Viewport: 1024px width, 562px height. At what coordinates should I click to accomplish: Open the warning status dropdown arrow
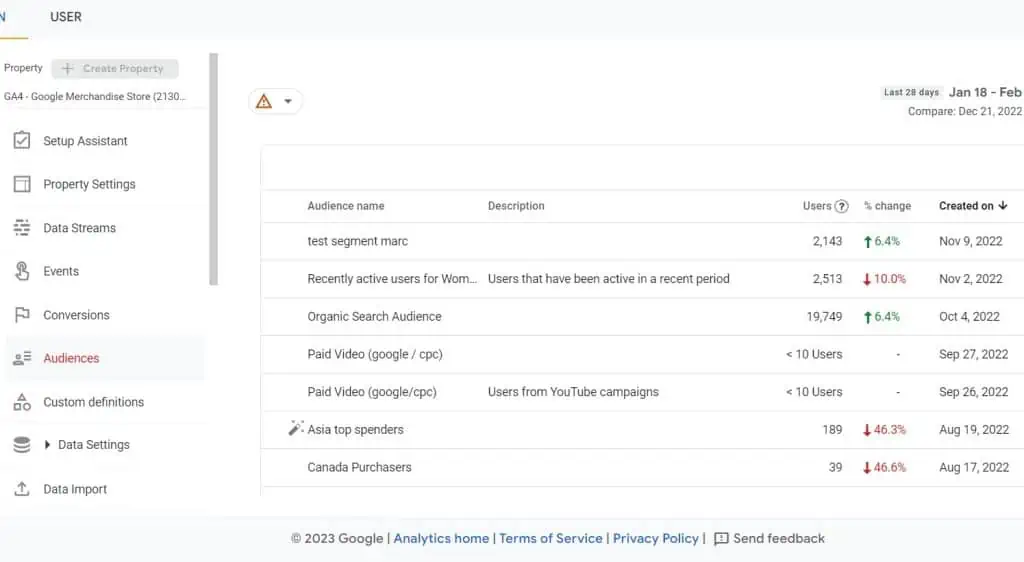(x=288, y=101)
